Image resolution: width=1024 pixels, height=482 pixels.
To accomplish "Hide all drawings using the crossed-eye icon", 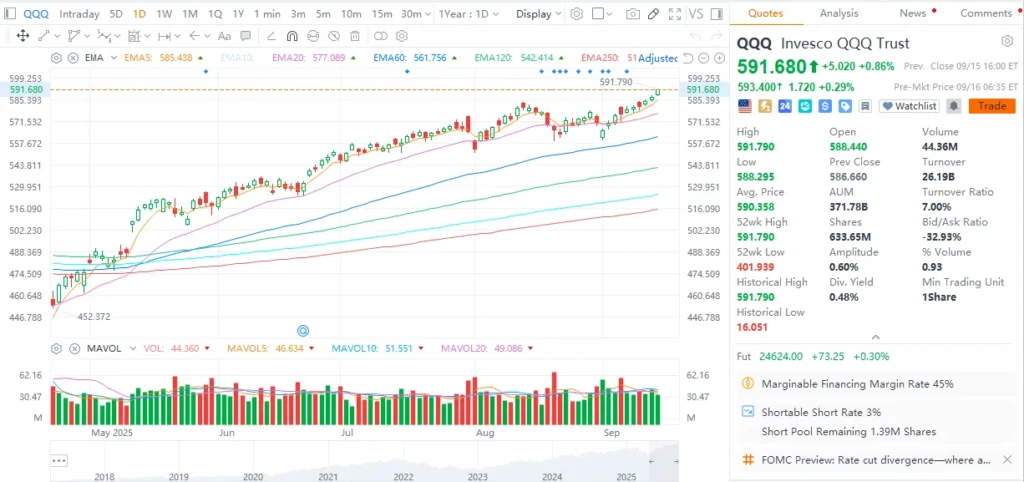I will pos(334,36).
